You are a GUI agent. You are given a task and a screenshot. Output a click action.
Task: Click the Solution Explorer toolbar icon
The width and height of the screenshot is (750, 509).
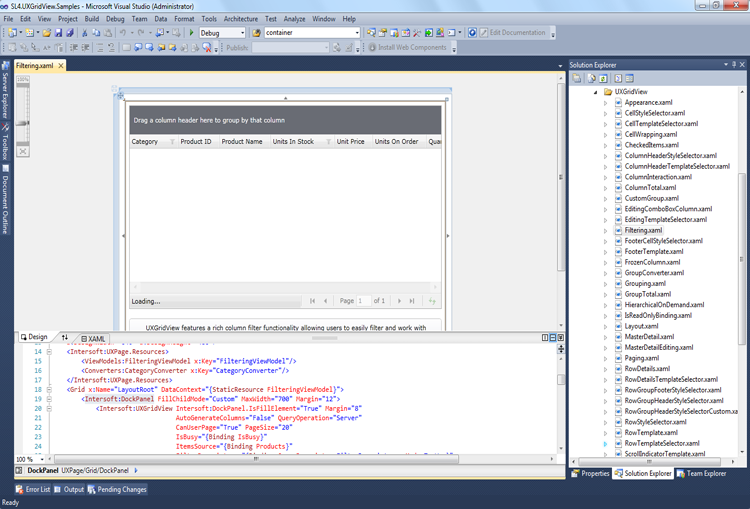coord(371,33)
